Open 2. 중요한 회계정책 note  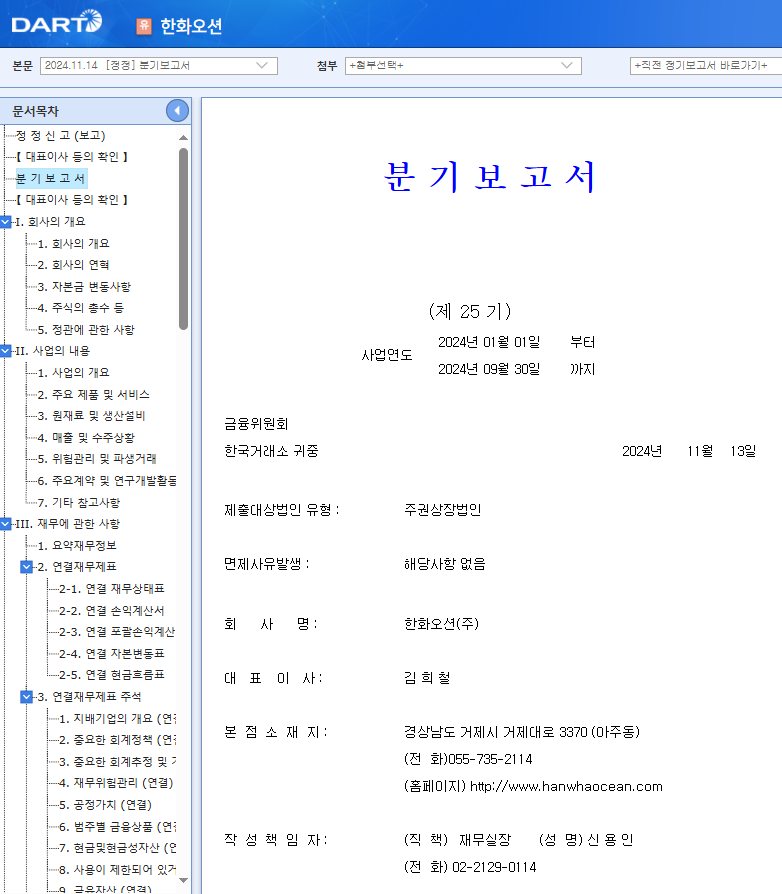[117, 740]
